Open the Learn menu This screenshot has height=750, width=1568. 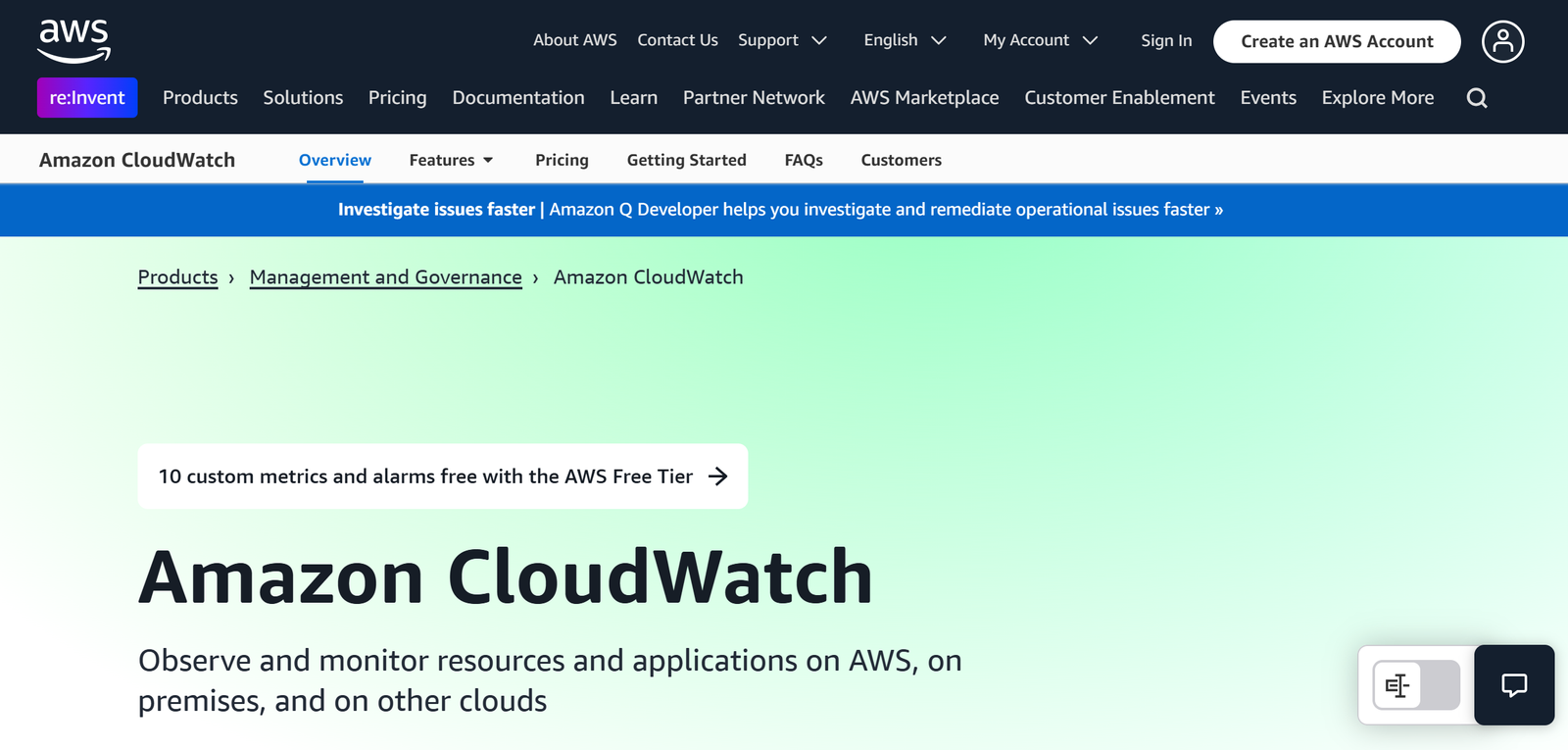(x=633, y=98)
